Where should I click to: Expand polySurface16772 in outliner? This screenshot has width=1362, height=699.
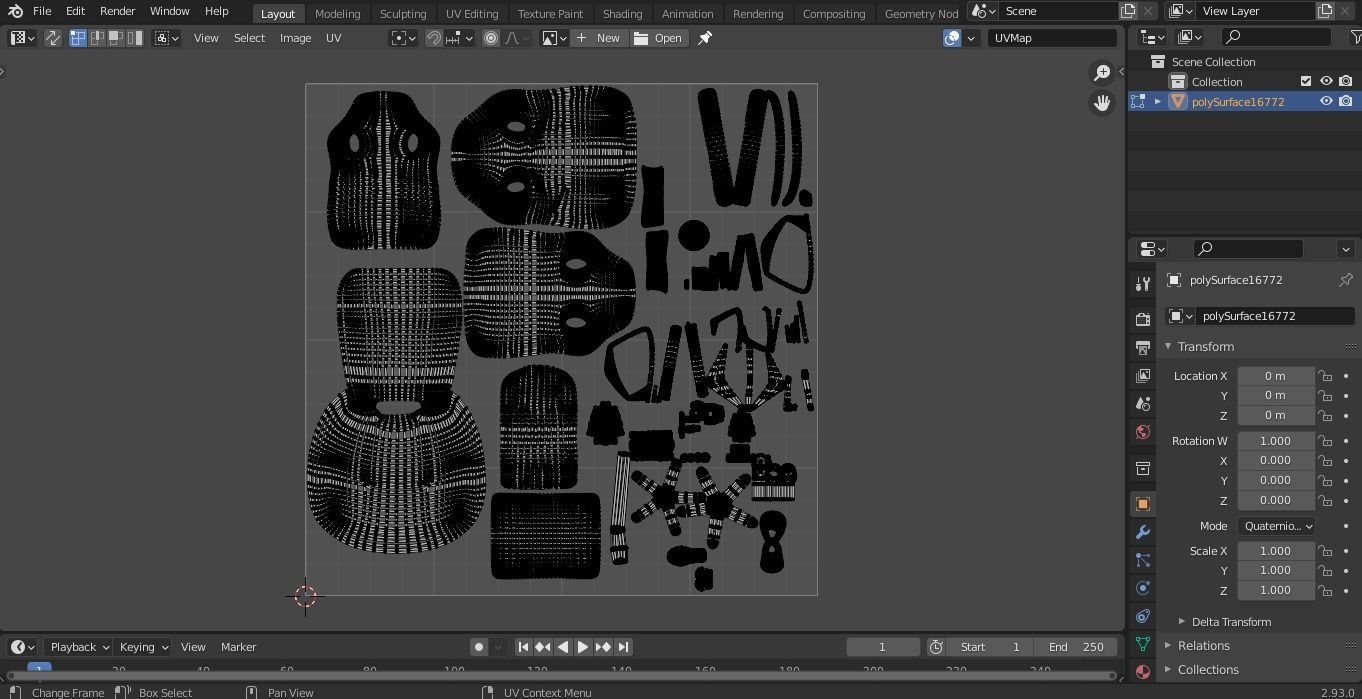coord(1158,101)
